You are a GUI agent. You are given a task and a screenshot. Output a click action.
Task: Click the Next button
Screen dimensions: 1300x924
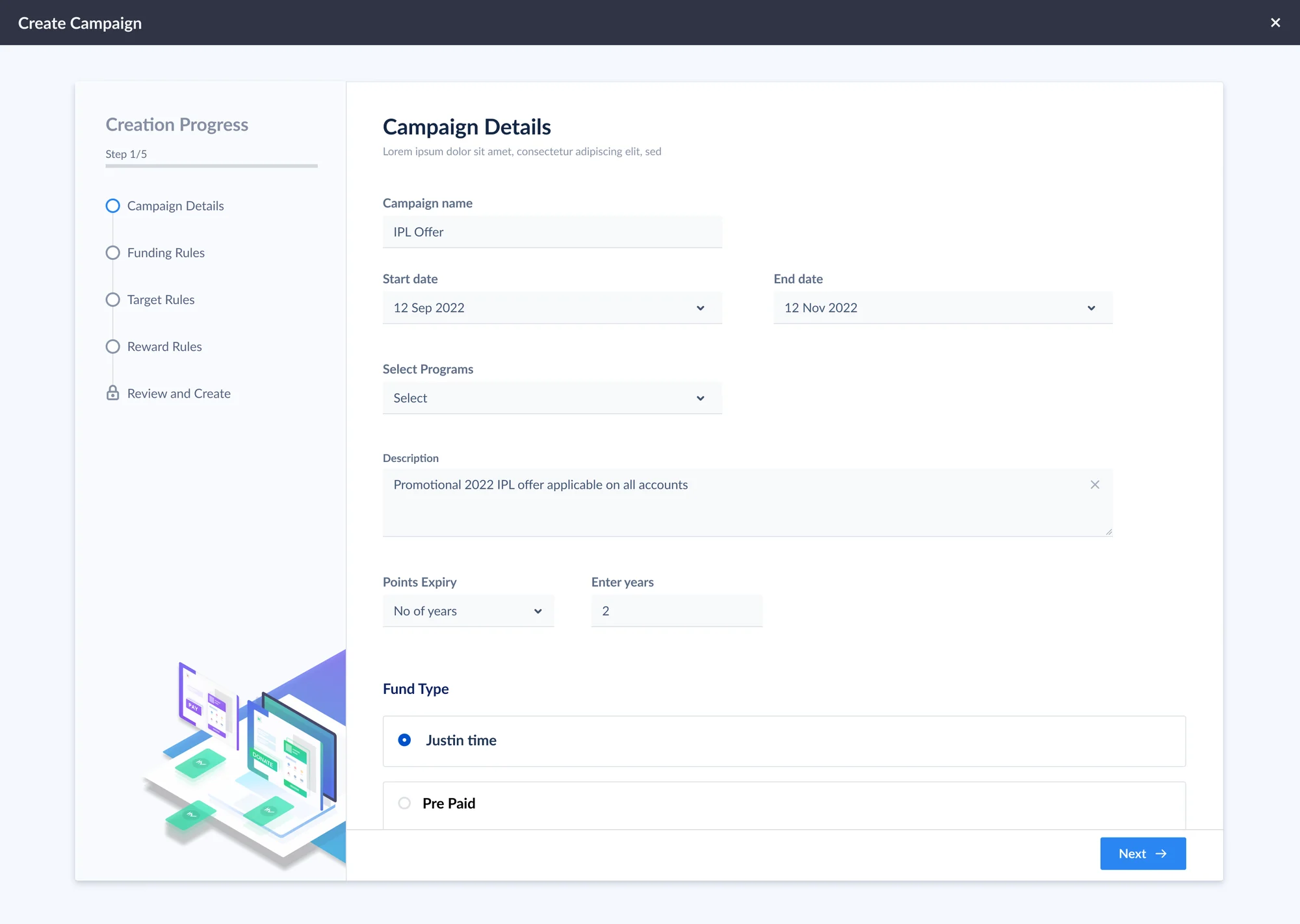click(x=1143, y=854)
